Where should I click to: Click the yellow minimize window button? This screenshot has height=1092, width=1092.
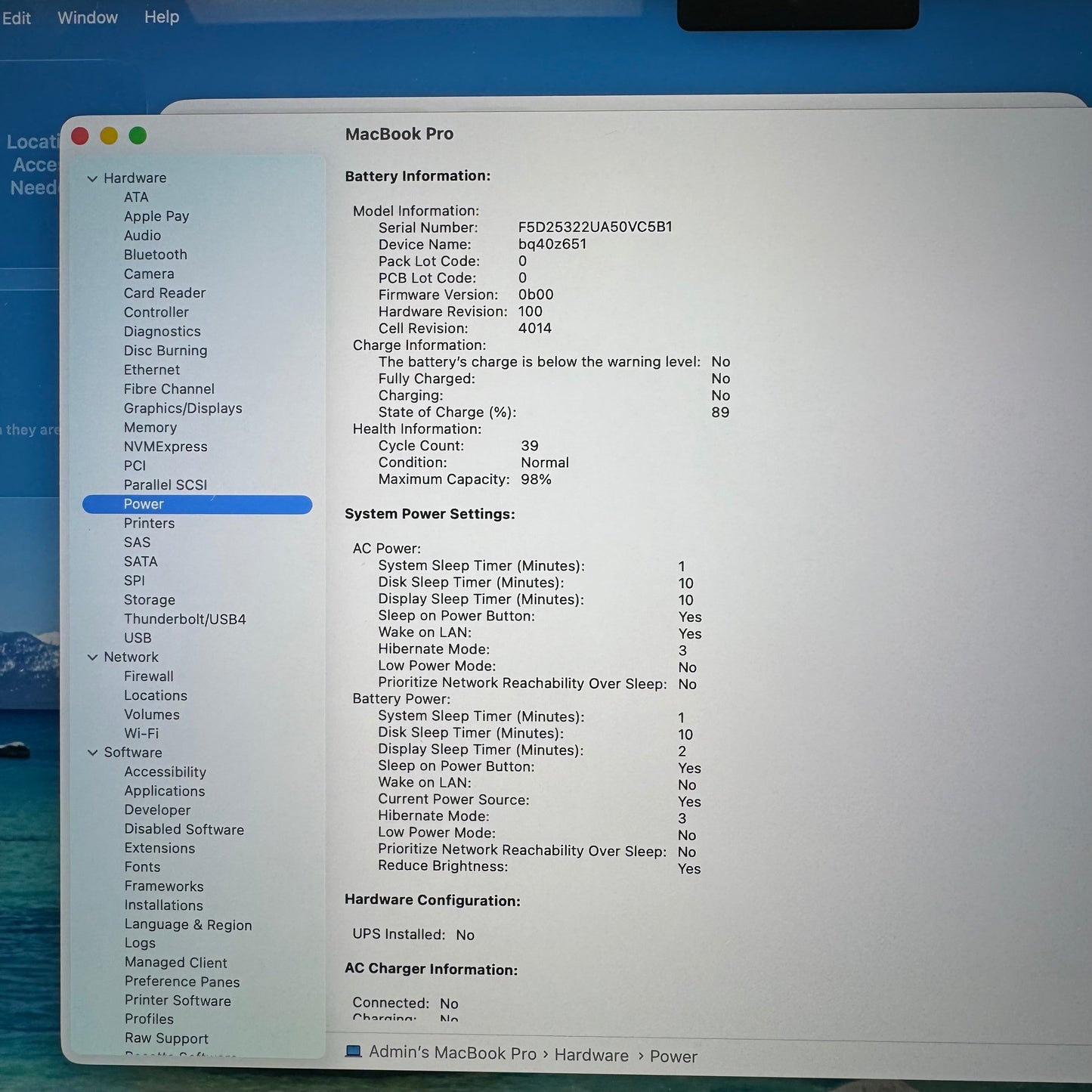point(109,136)
